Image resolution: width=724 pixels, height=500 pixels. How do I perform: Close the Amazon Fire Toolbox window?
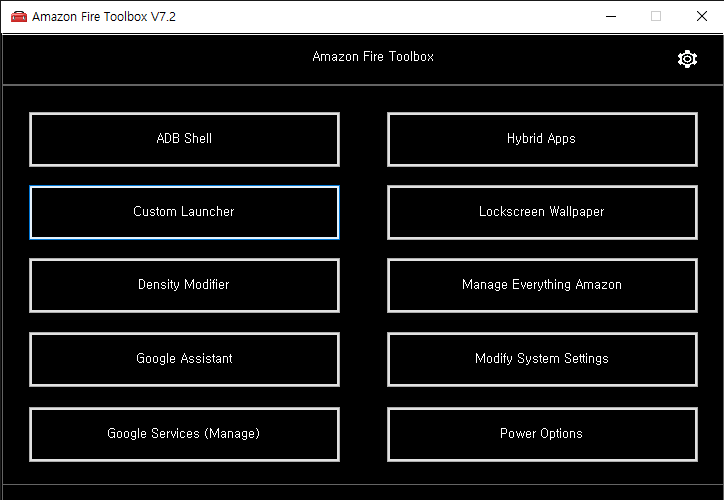pyautogui.click(x=702, y=17)
